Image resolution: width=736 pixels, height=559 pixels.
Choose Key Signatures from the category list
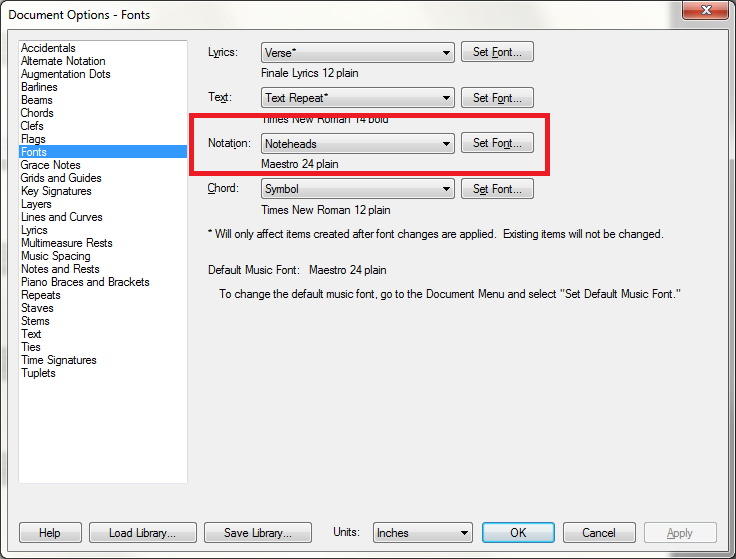pyautogui.click(x=56, y=191)
